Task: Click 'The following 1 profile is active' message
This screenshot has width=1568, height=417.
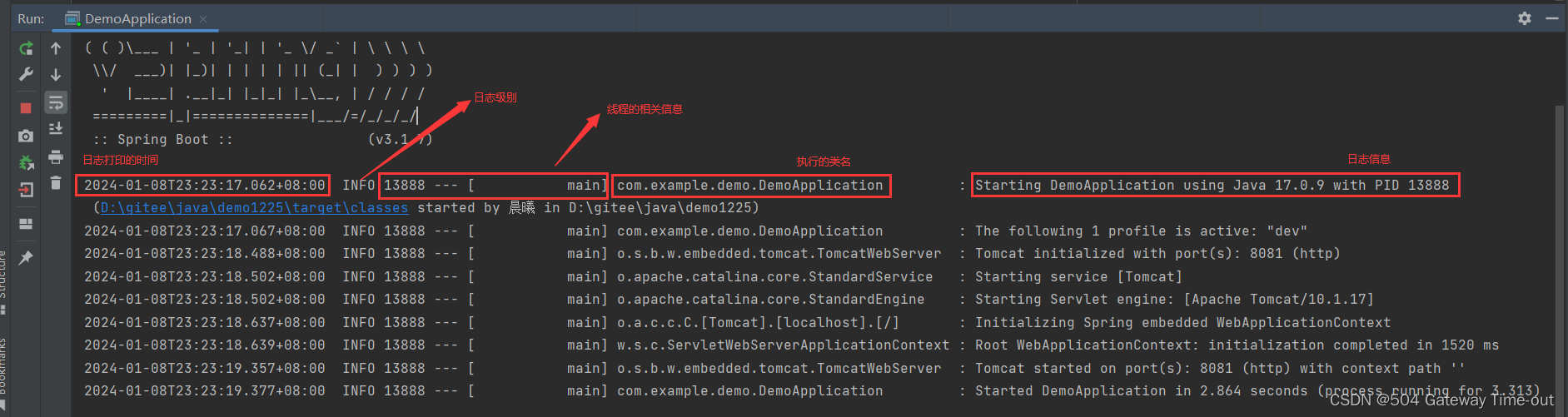Action: pyautogui.click(x=1141, y=231)
